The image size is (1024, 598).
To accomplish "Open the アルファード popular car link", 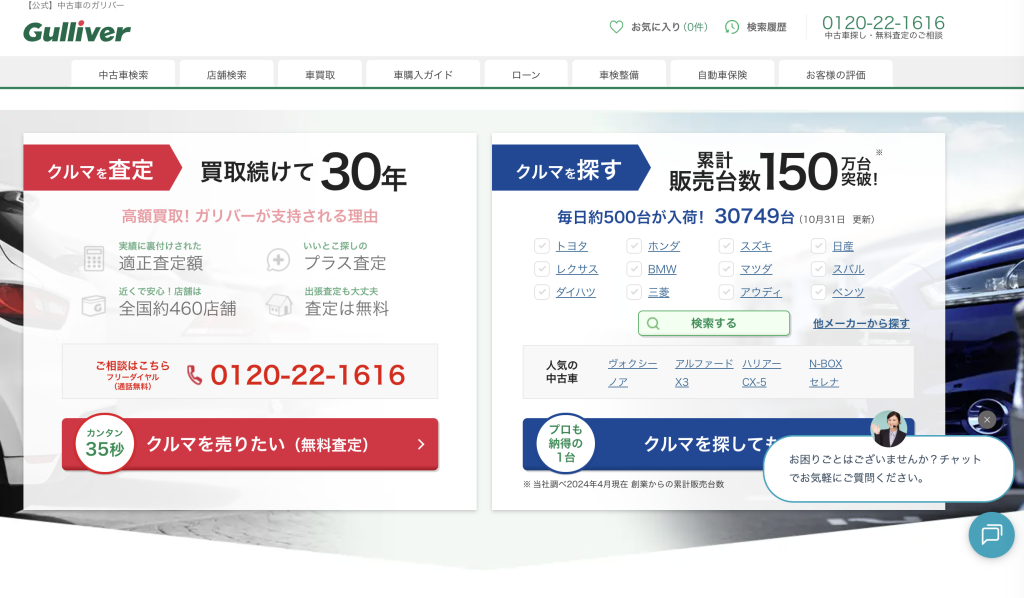I will click(x=703, y=364).
